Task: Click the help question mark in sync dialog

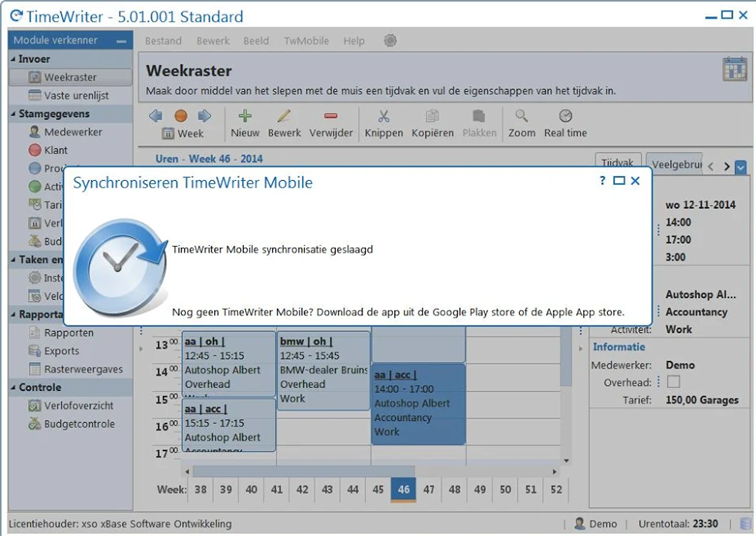Action: click(602, 181)
